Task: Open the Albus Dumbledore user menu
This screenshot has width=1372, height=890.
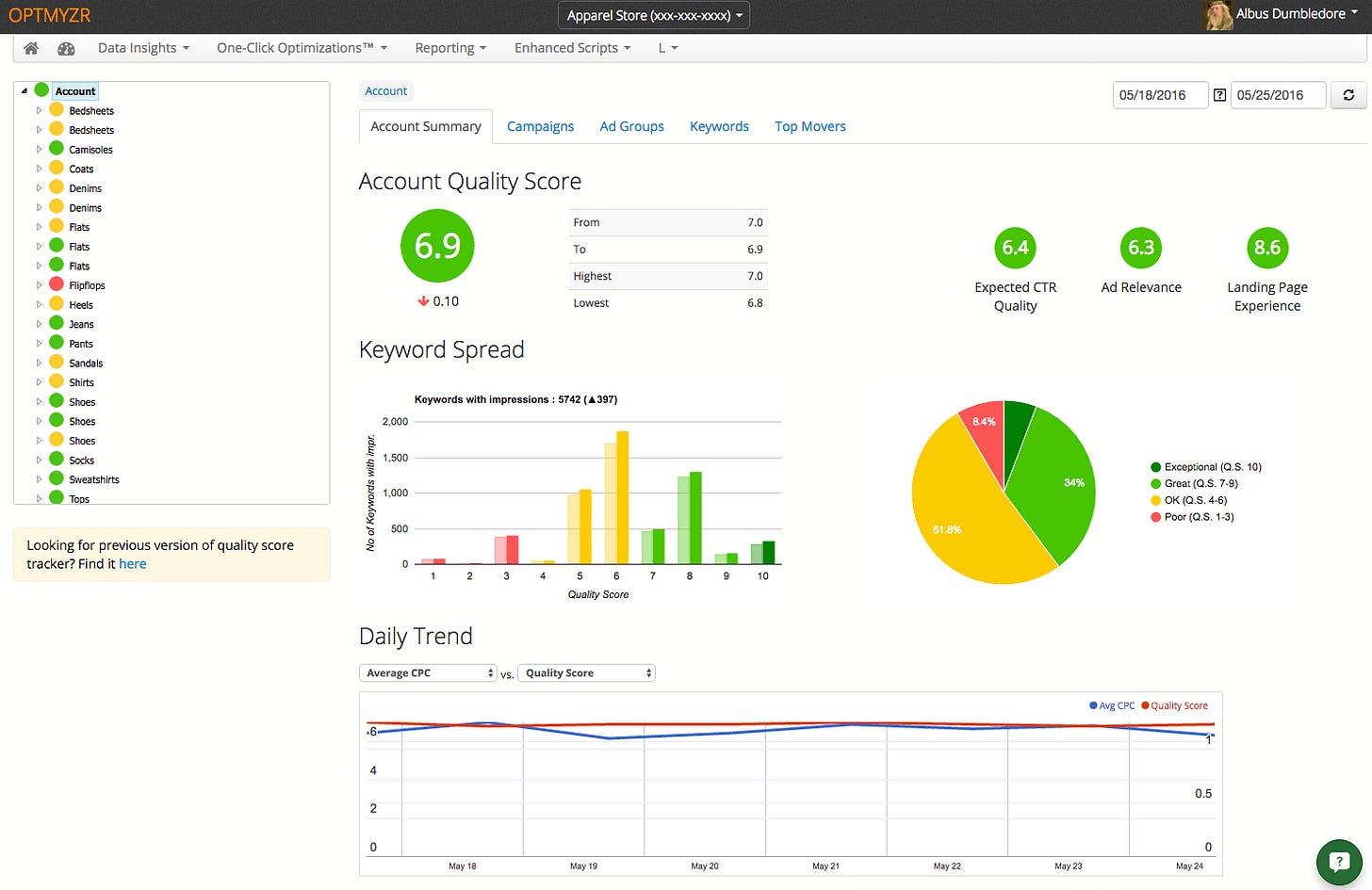Action: click(x=1297, y=14)
